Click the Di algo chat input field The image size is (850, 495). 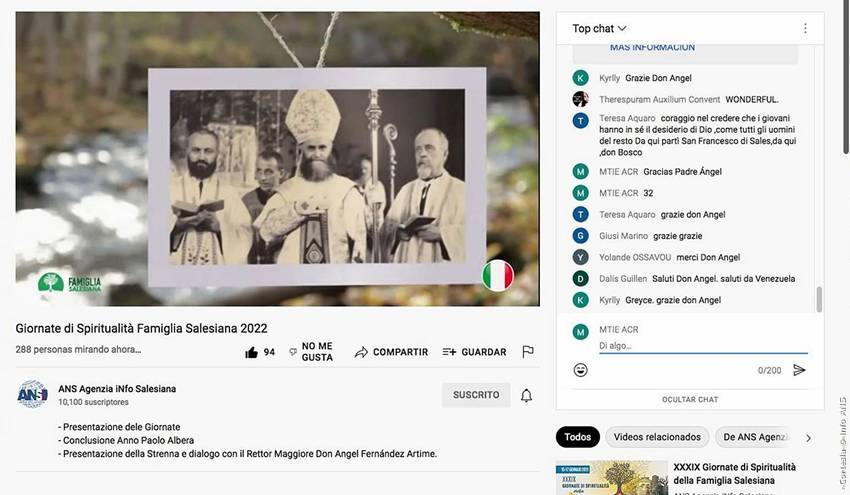point(703,345)
